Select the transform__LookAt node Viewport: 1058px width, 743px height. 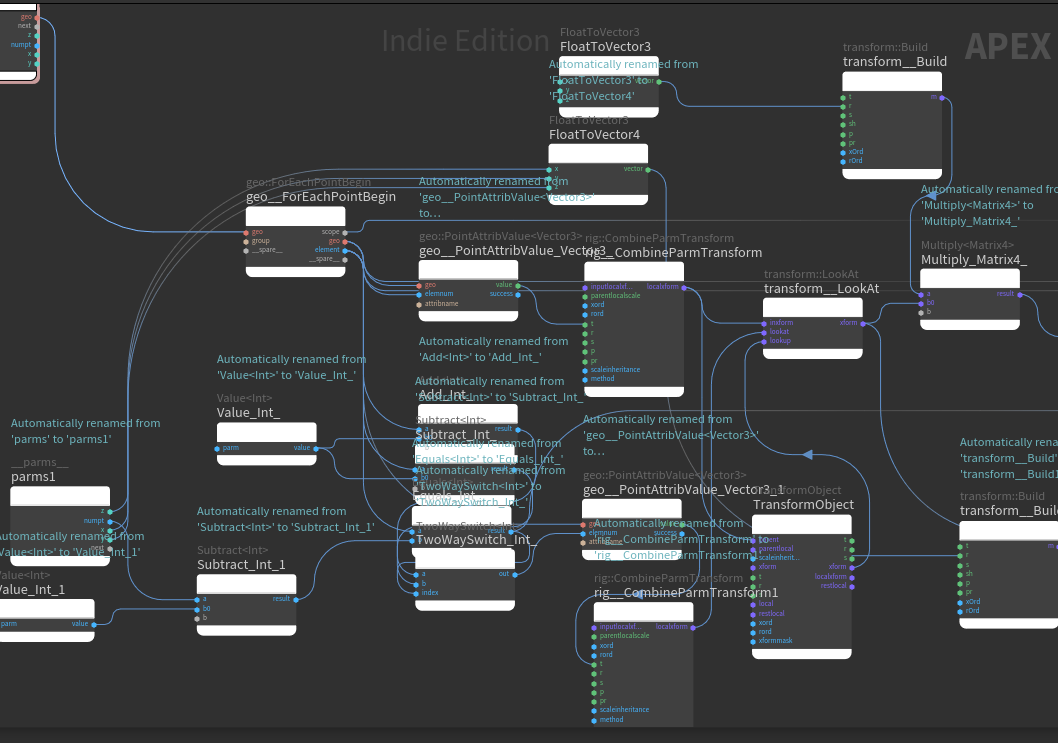click(812, 329)
